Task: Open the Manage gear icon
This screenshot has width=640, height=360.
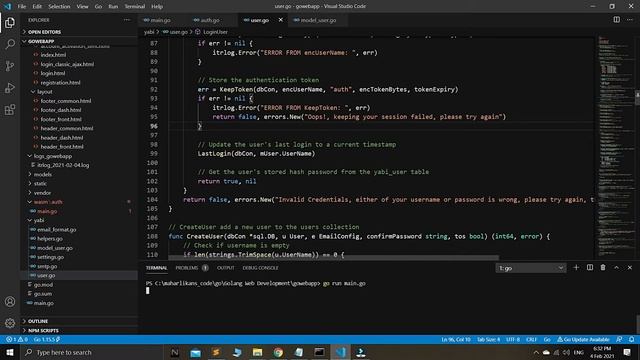Action: click(x=10, y=323)
